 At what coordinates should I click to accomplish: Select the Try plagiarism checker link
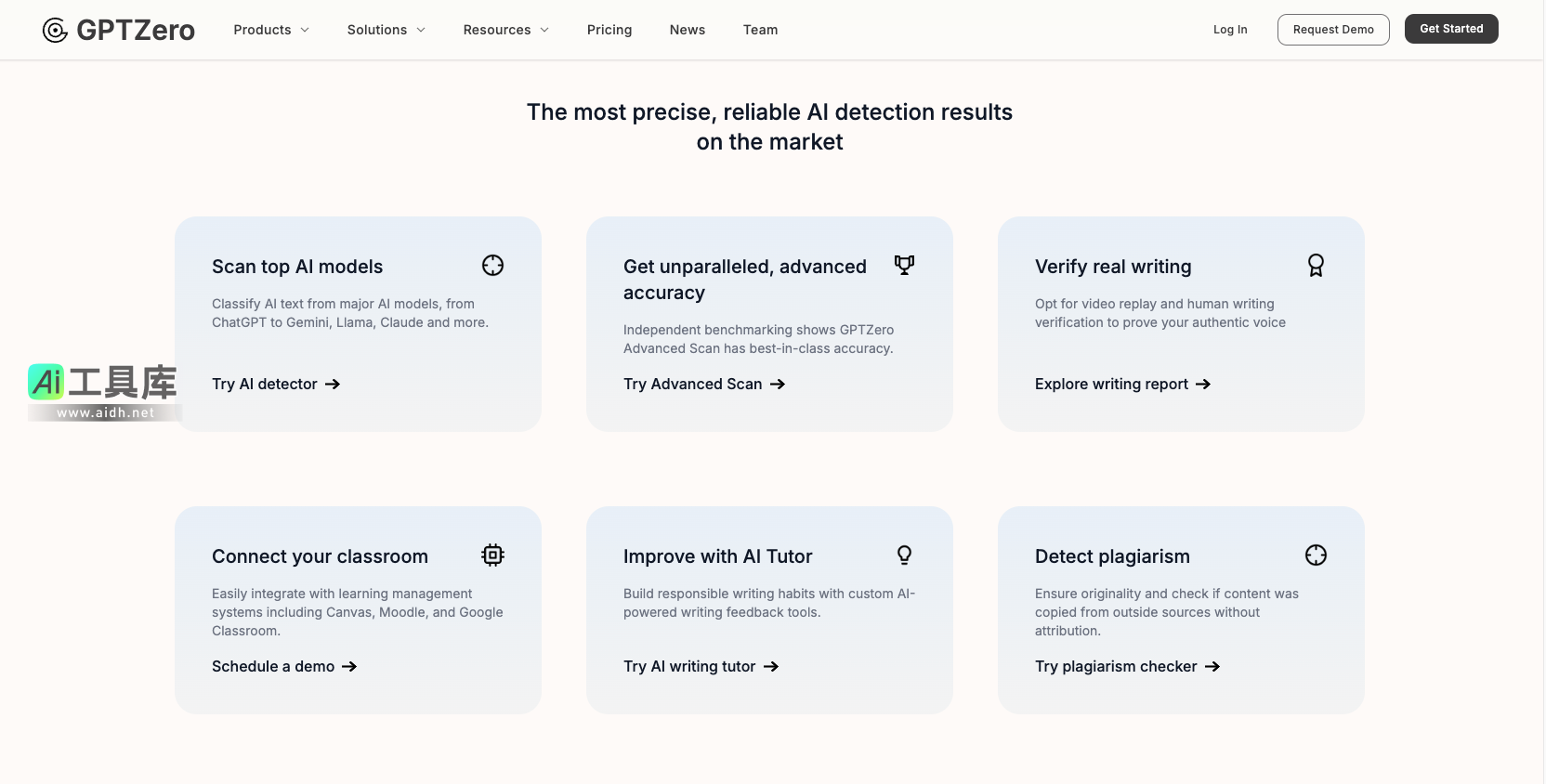coord(1127,667)
